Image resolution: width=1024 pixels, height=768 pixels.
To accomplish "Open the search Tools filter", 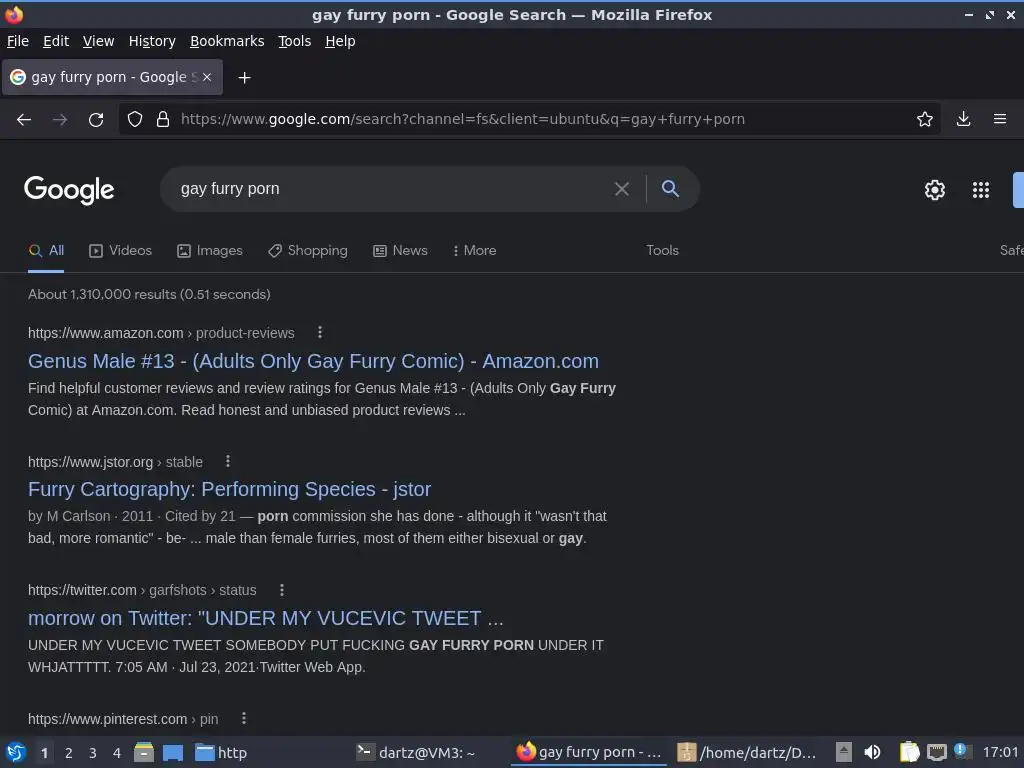I will pyautogui.click(x=662, y=251).
